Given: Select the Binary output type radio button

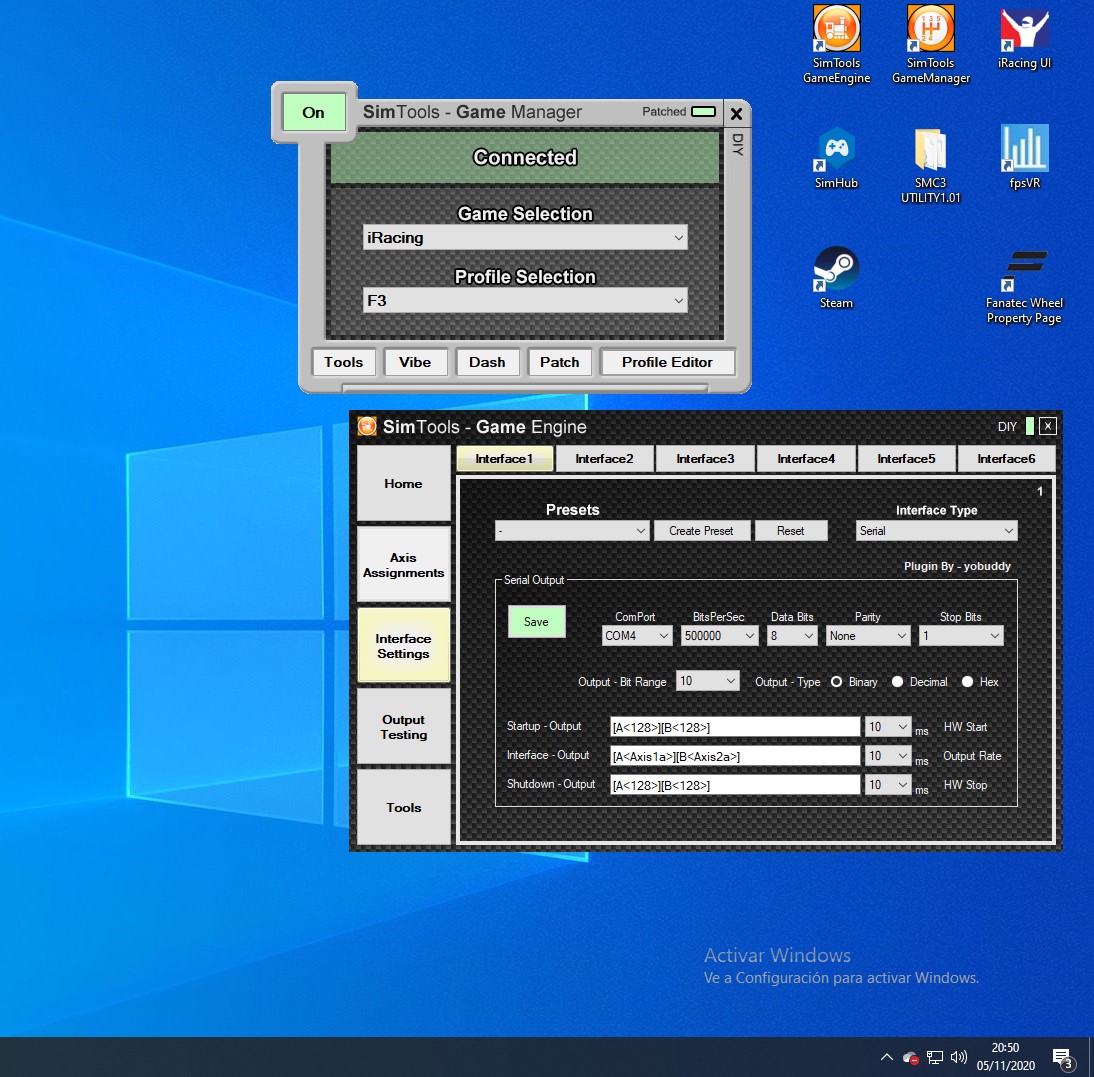Looking at the screenshot, I should 836,681.
